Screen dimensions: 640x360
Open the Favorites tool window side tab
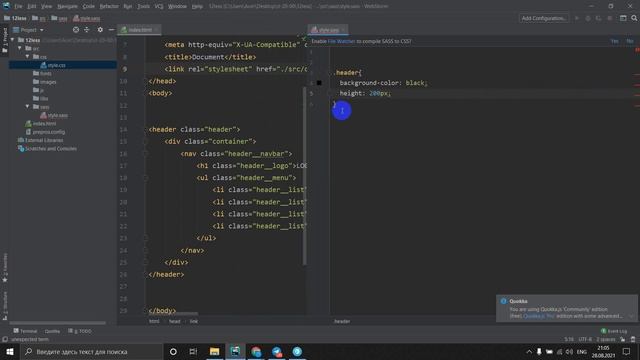point(5,267)
